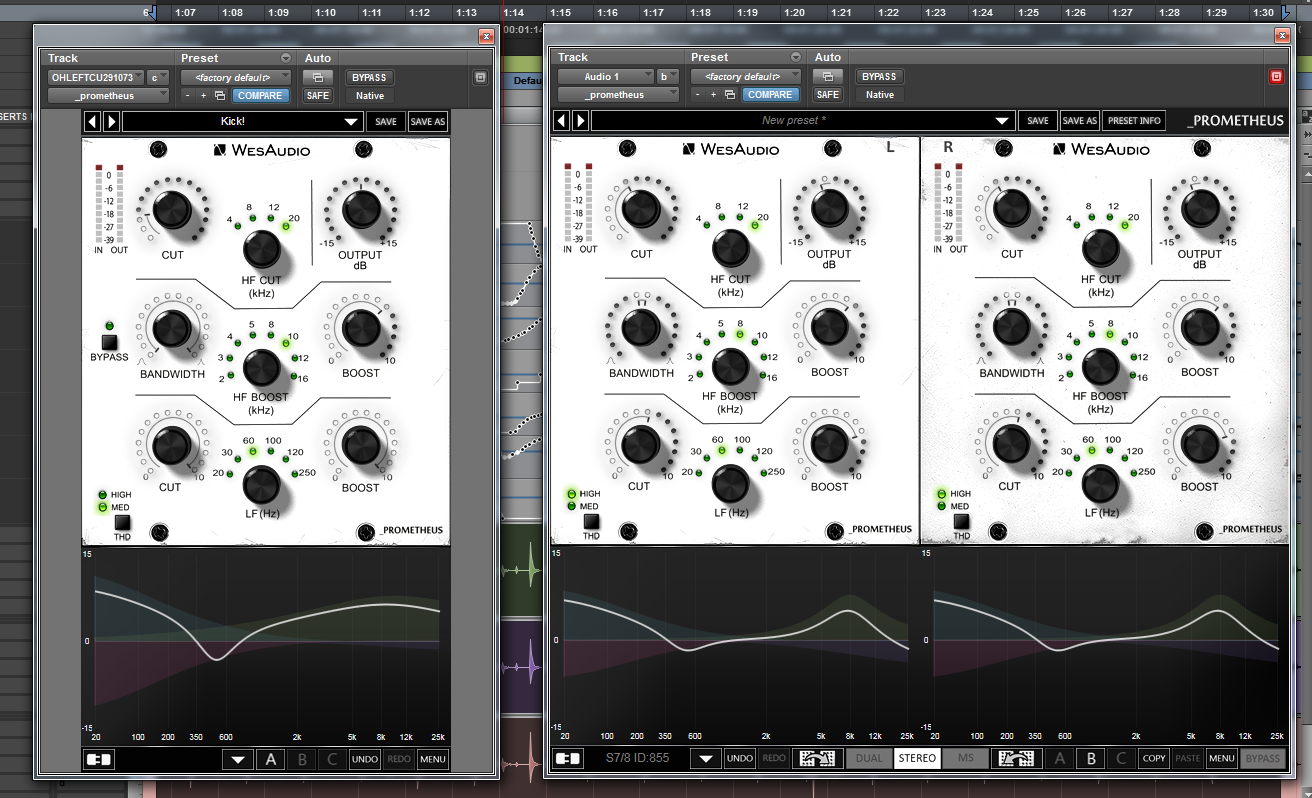Click preset plus icon in left plugin header

[204, 96]
